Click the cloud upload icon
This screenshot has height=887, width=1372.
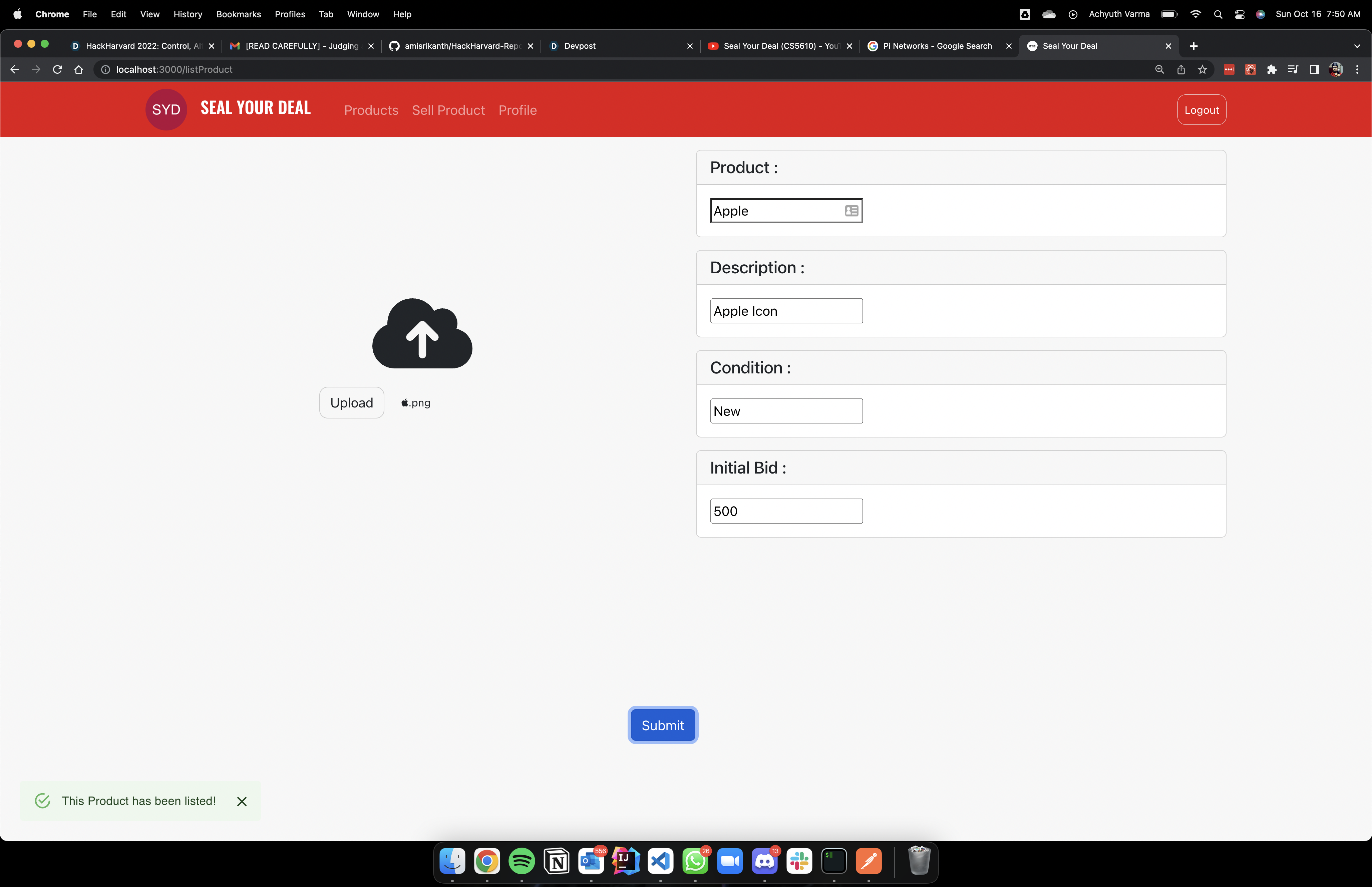tap(422, 333)
